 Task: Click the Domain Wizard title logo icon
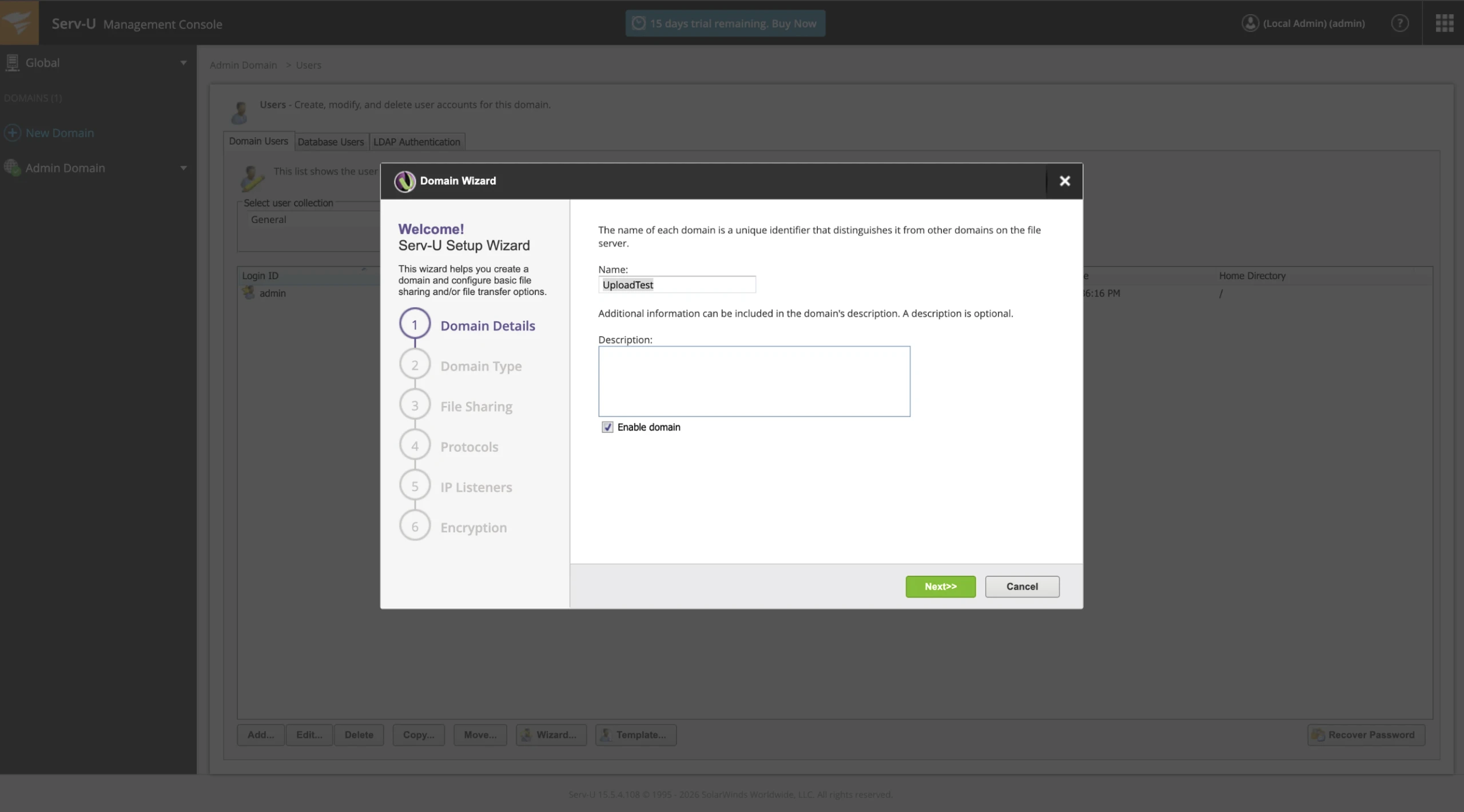404,181
